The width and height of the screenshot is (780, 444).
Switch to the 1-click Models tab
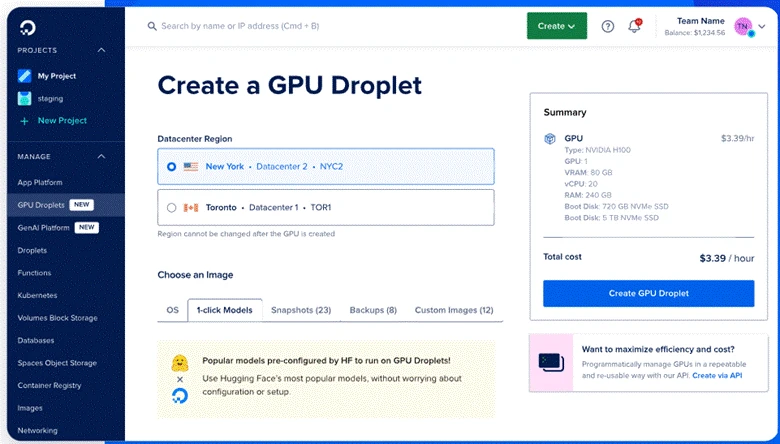pyautogui.click(x=225, y=310)
